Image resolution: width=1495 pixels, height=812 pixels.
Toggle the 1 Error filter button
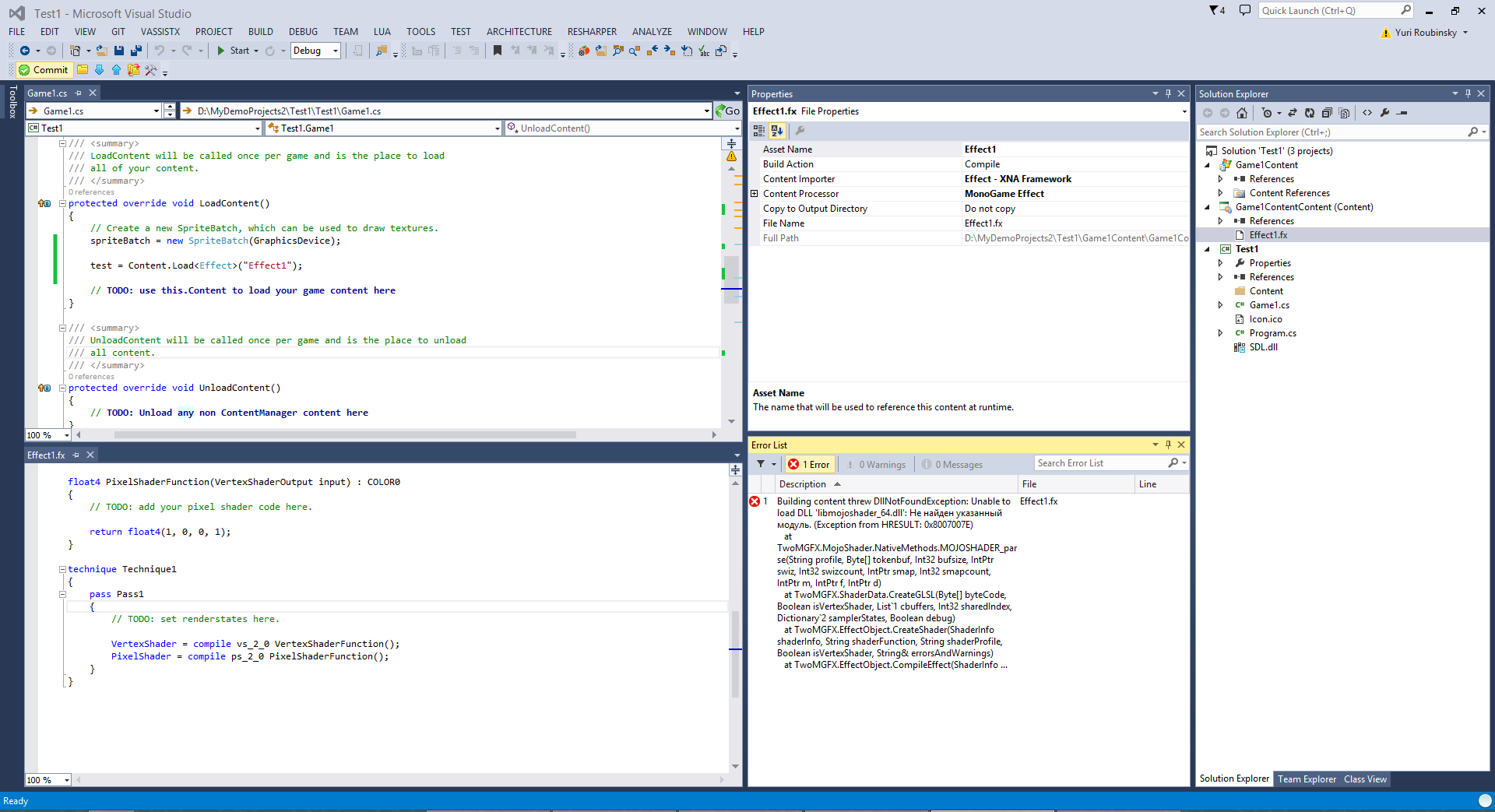(x=810, y=465)
